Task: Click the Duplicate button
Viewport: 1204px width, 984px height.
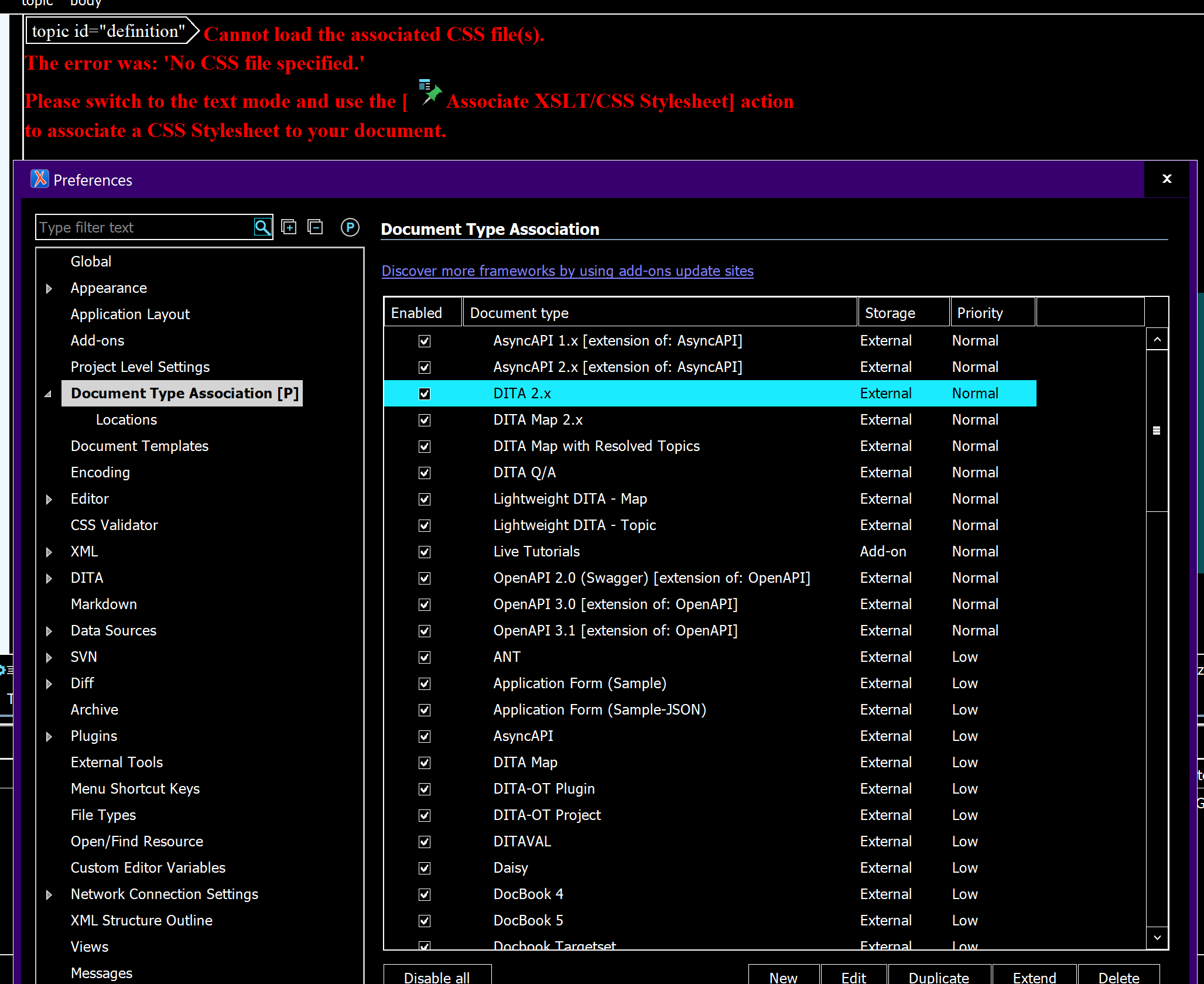Action: coord(939,976)
